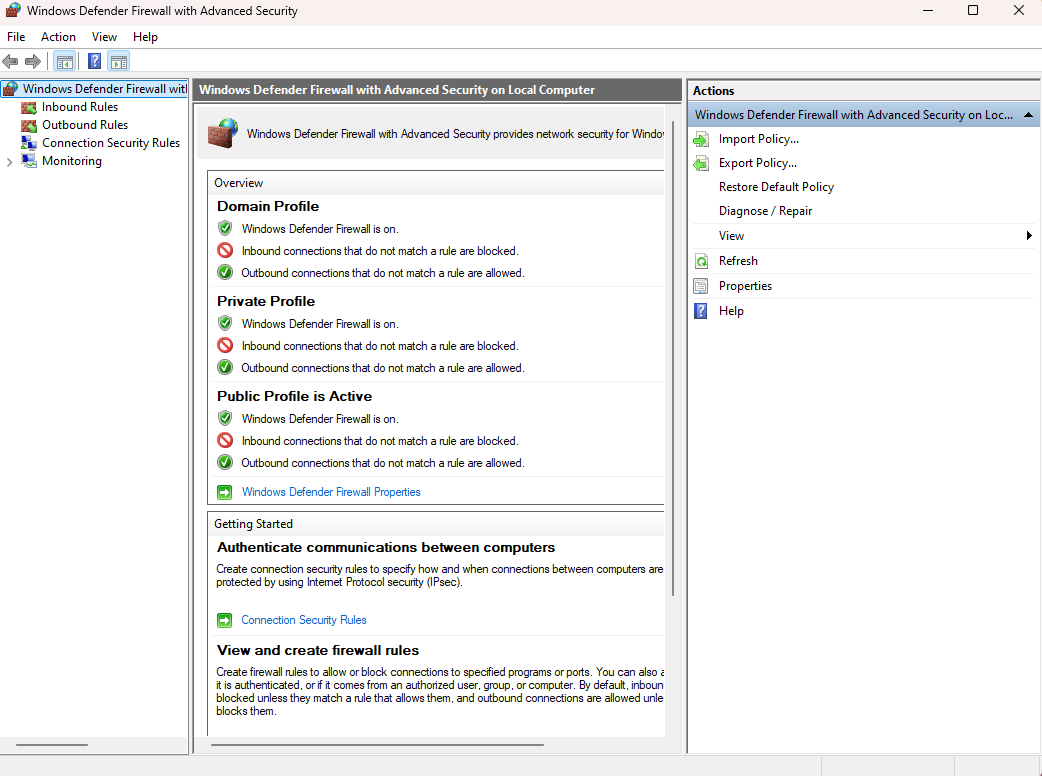
Task: Open the File menu
Action: tap(16, 37)
